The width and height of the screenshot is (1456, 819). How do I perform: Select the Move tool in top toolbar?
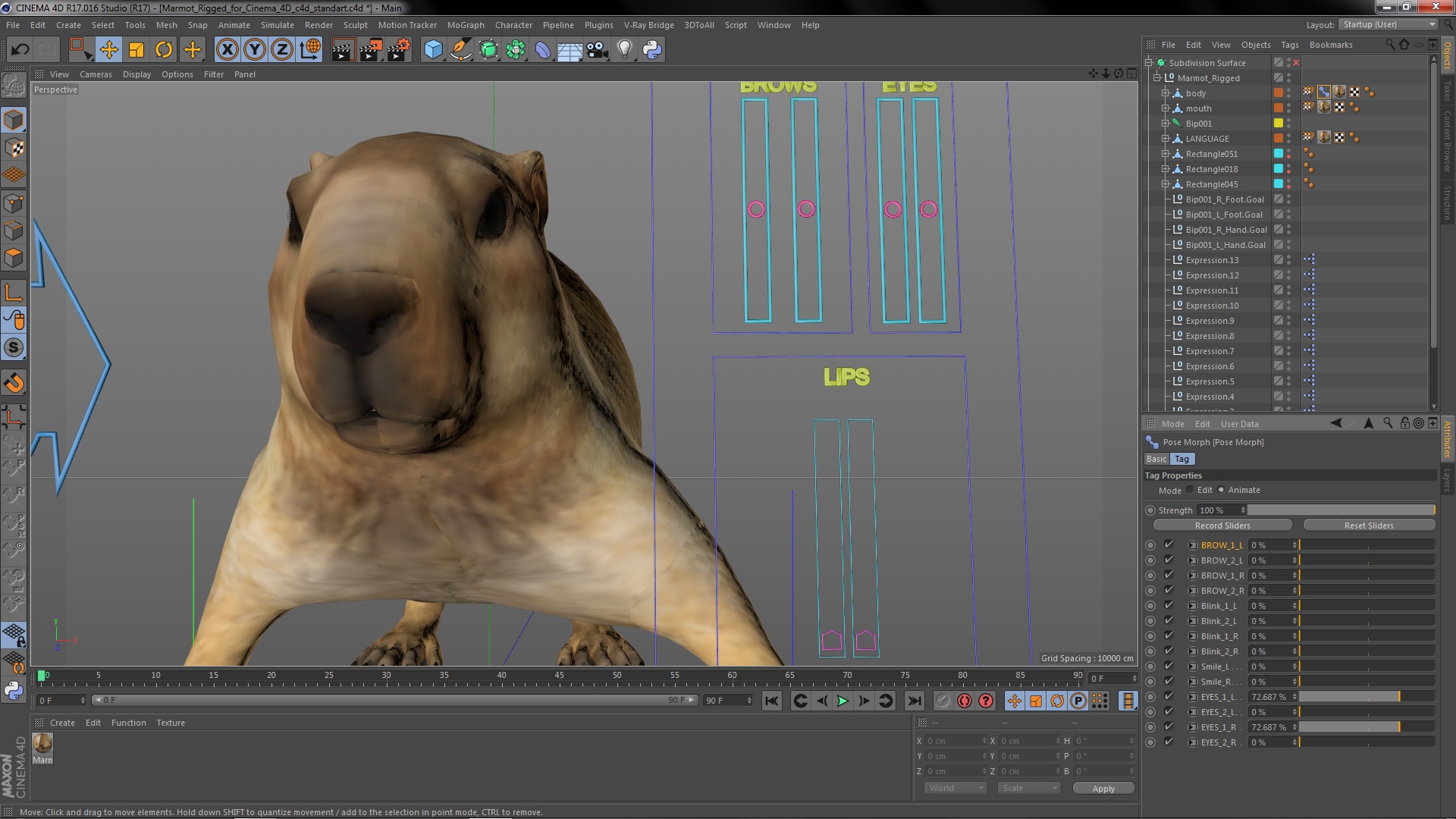coord(108,50)
